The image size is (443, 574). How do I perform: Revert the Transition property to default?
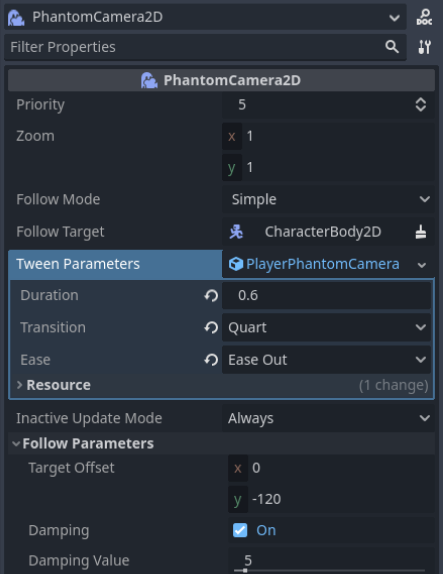pos(211,327)
